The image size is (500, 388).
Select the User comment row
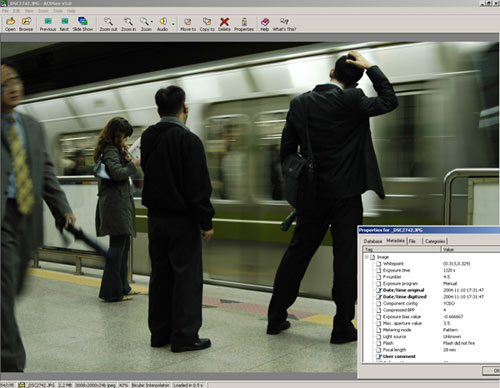click(437, 356)
